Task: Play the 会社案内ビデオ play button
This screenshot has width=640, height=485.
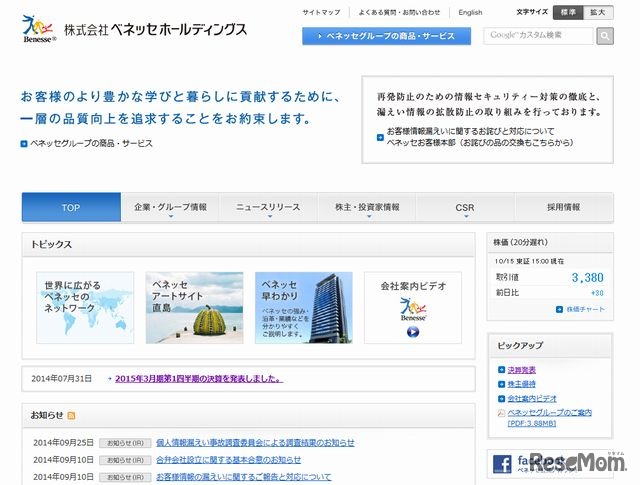Action: (413, 332)
